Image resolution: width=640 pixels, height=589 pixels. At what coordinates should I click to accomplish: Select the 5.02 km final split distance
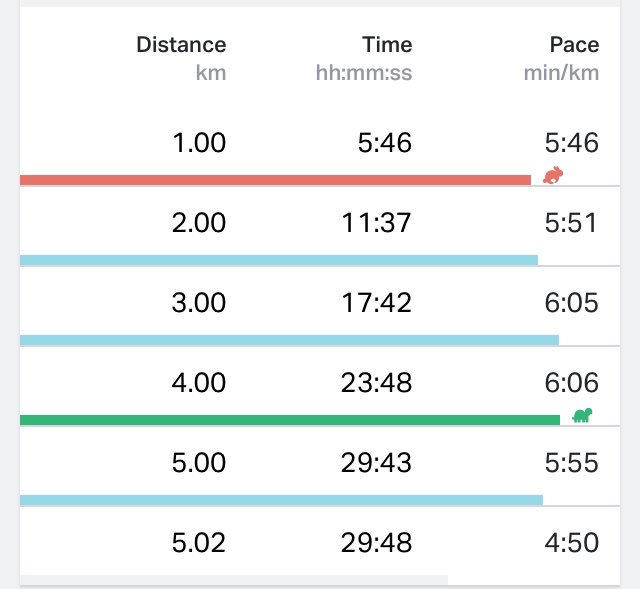click(199, 543)
